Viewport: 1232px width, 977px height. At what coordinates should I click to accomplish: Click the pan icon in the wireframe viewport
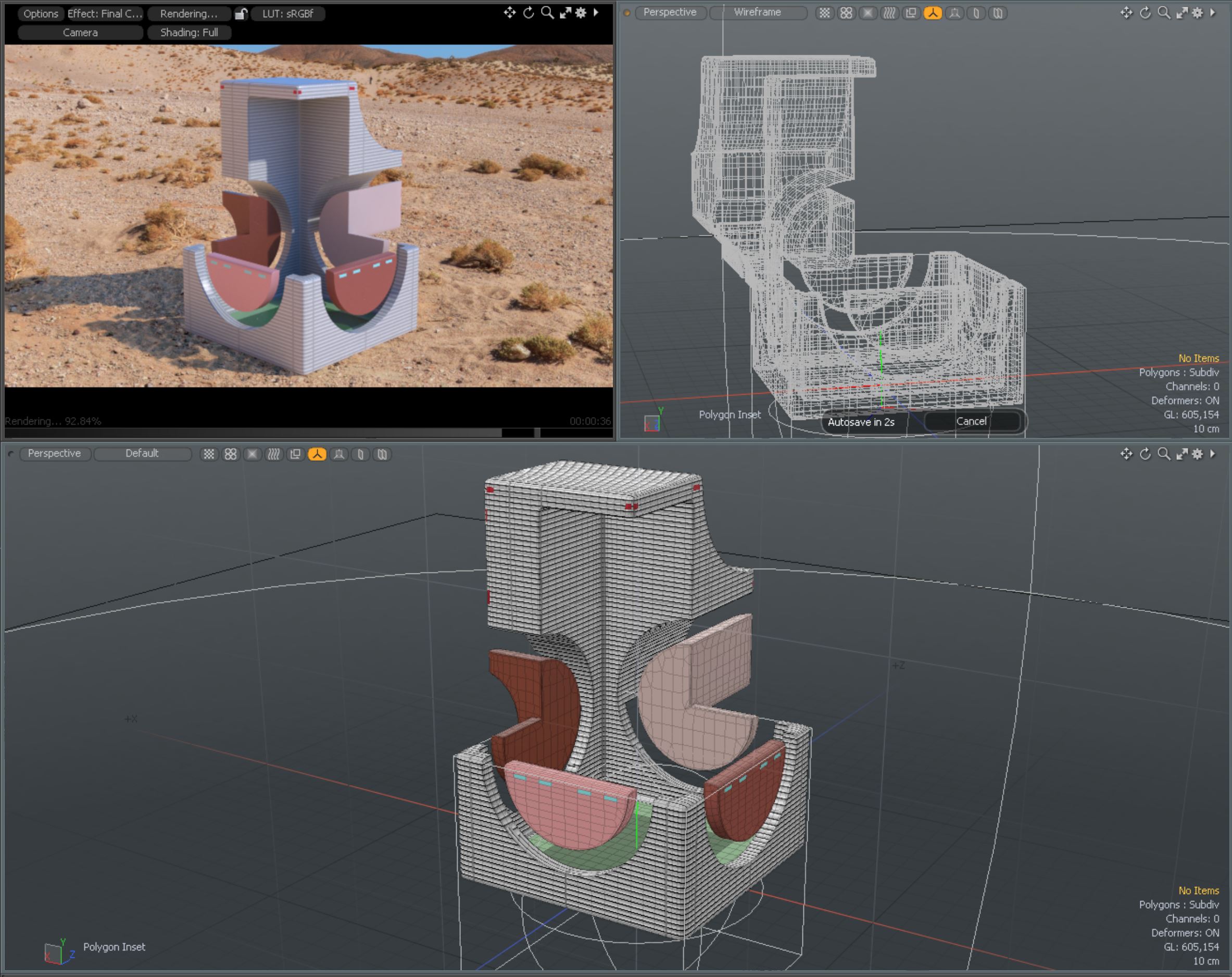click(1126, 12)
